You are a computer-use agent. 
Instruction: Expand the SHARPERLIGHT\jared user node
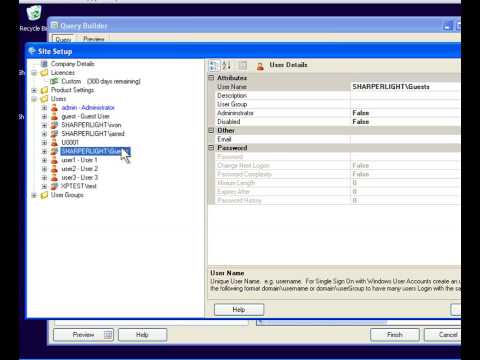pyautogui.click(x=44, y=134)
